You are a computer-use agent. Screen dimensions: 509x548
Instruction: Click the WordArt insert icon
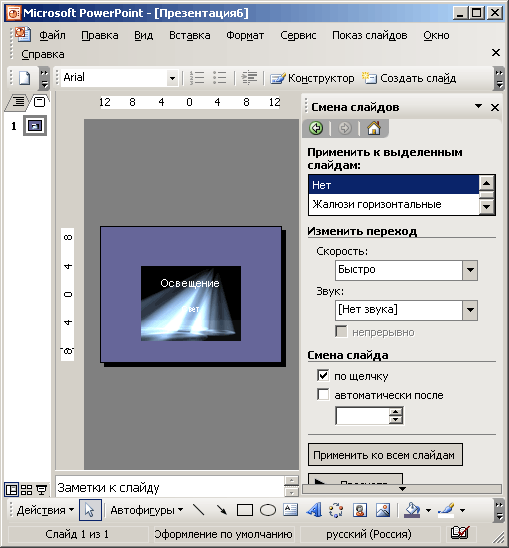[314, 510]
